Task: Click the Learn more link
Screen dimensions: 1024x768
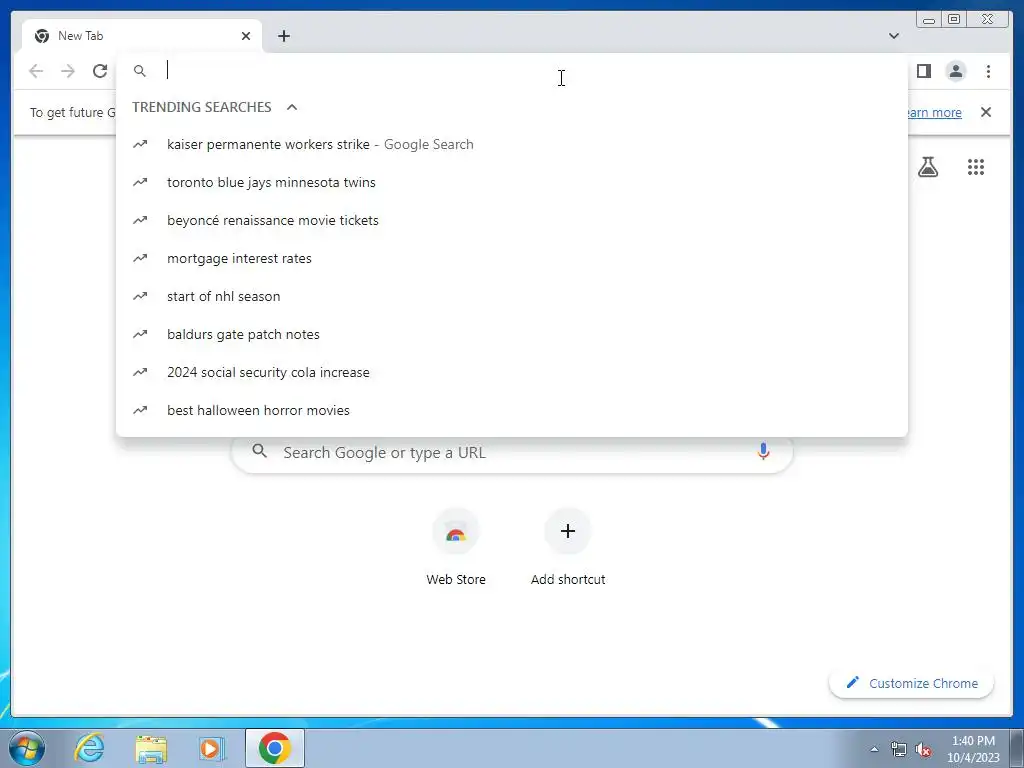Action: 934,112
